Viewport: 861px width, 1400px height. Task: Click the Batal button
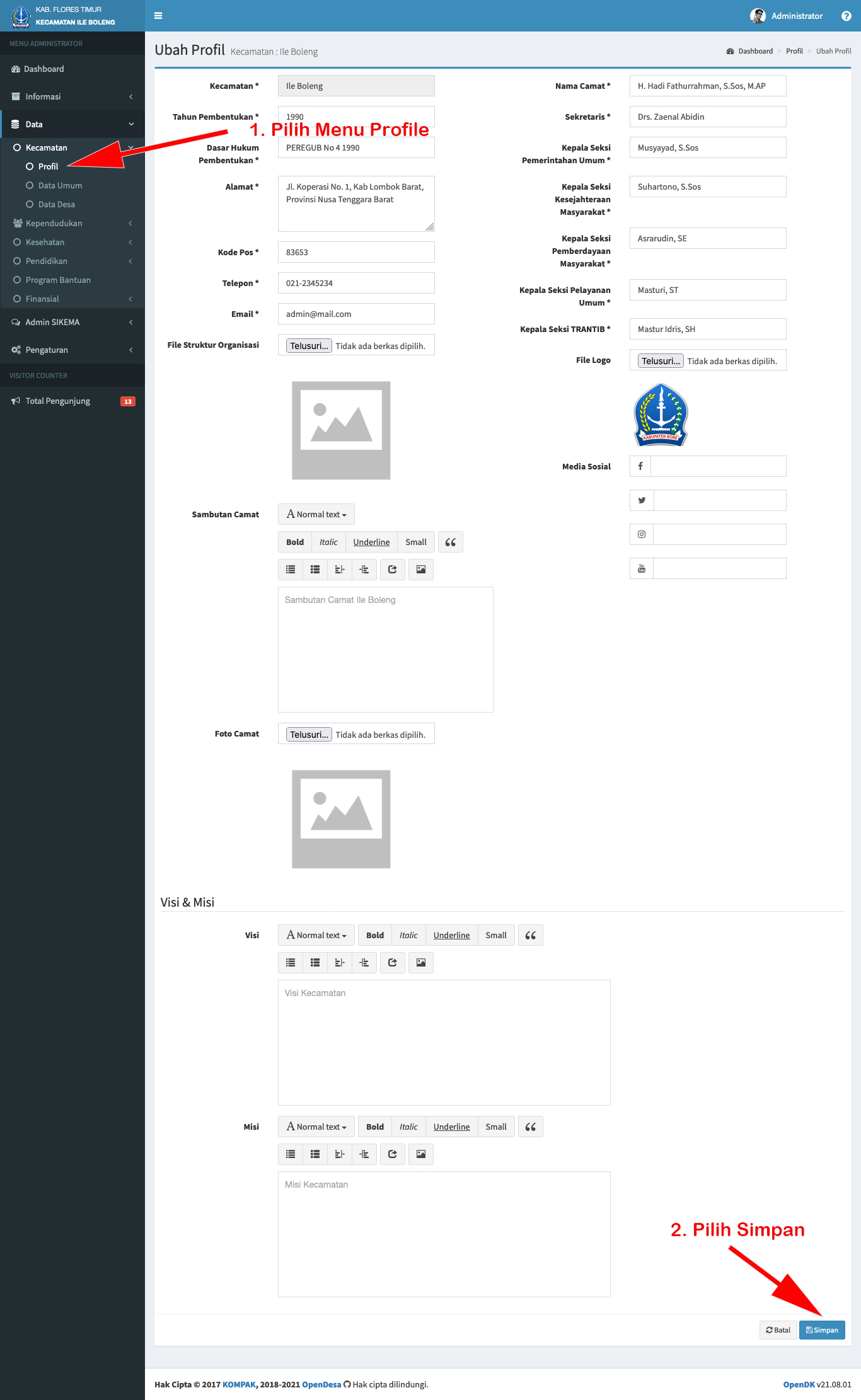[778, 1330]
